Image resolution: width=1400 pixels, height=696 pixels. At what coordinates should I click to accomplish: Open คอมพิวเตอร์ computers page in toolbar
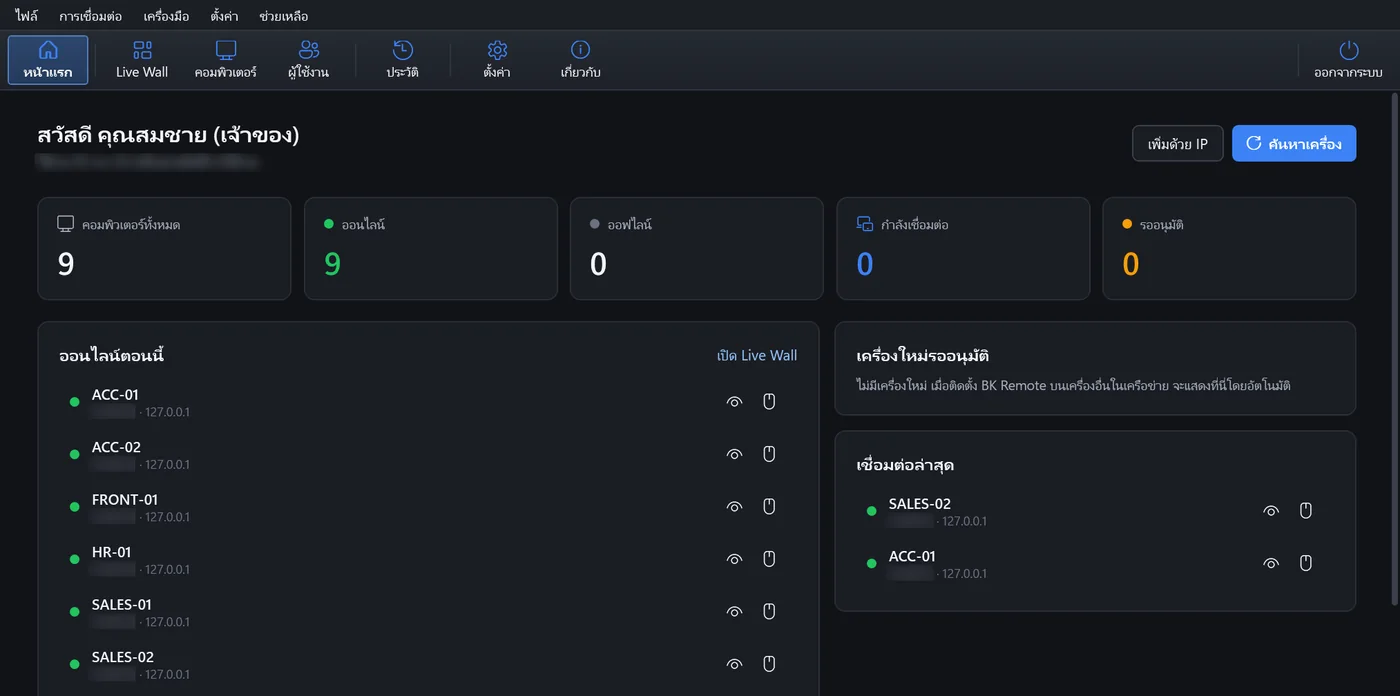point(226,60)
